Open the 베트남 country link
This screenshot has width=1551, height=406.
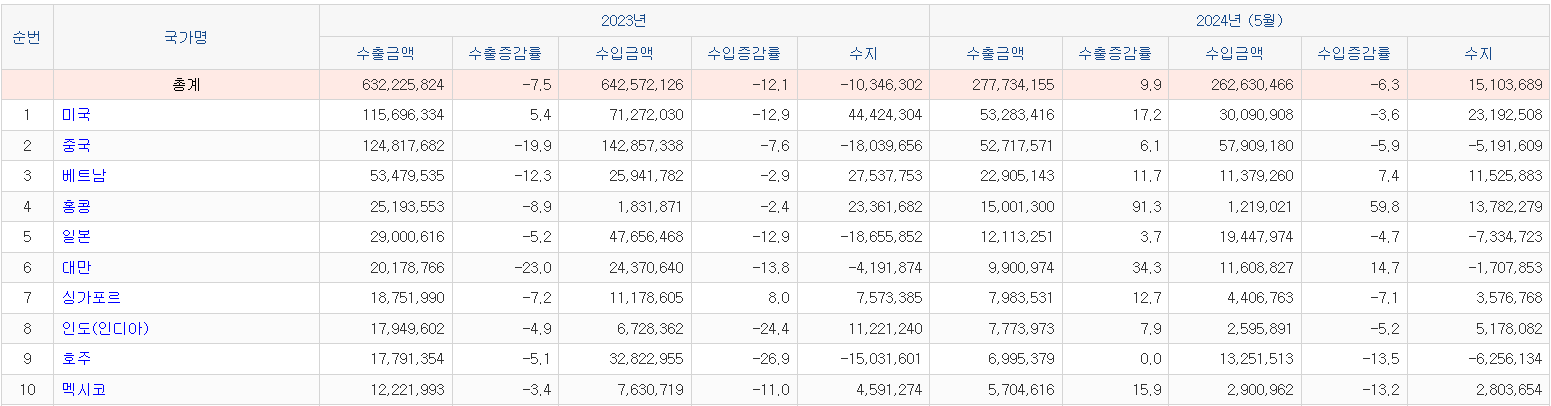pyautogui.click(x=83, y=176)
